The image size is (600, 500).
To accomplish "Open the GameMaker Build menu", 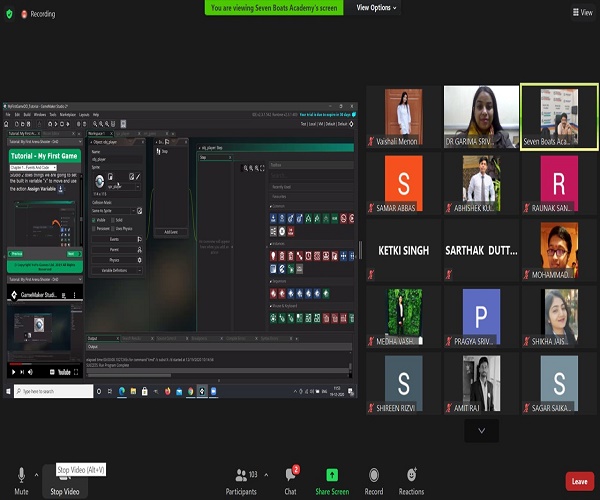I will pyautogui.click(x=27, y=114).
